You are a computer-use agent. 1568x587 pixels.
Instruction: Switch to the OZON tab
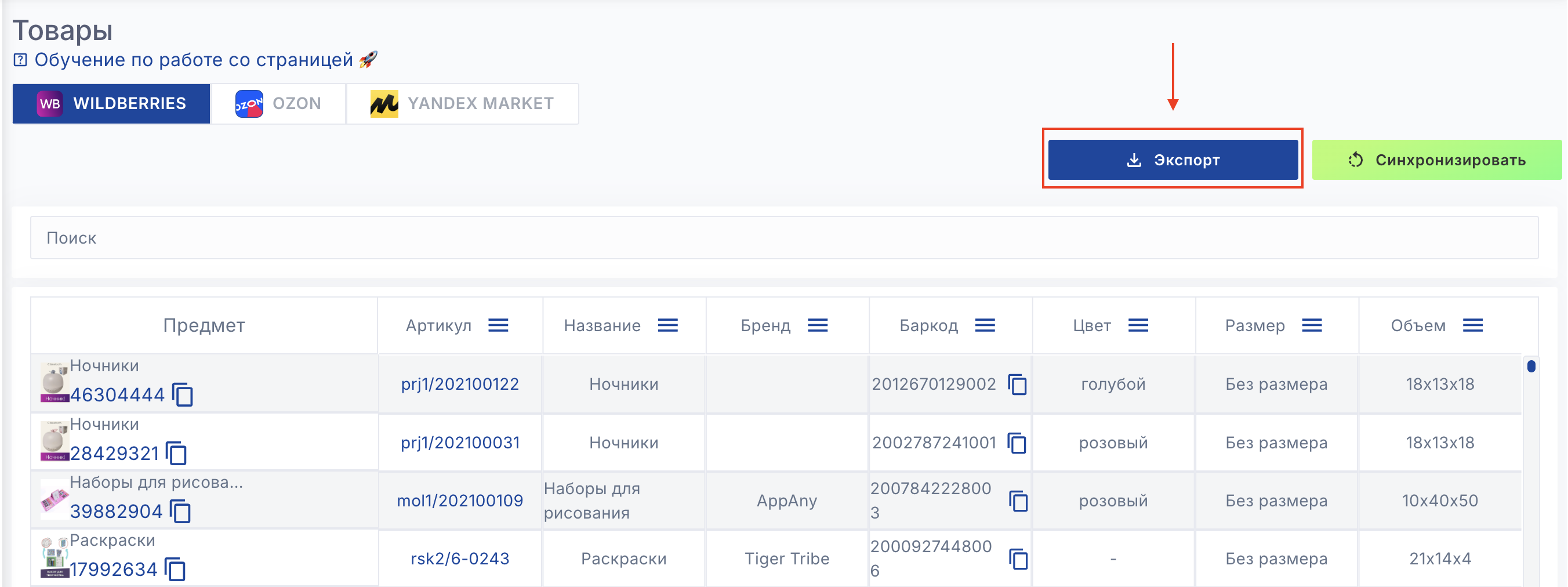tap(278, 103)
